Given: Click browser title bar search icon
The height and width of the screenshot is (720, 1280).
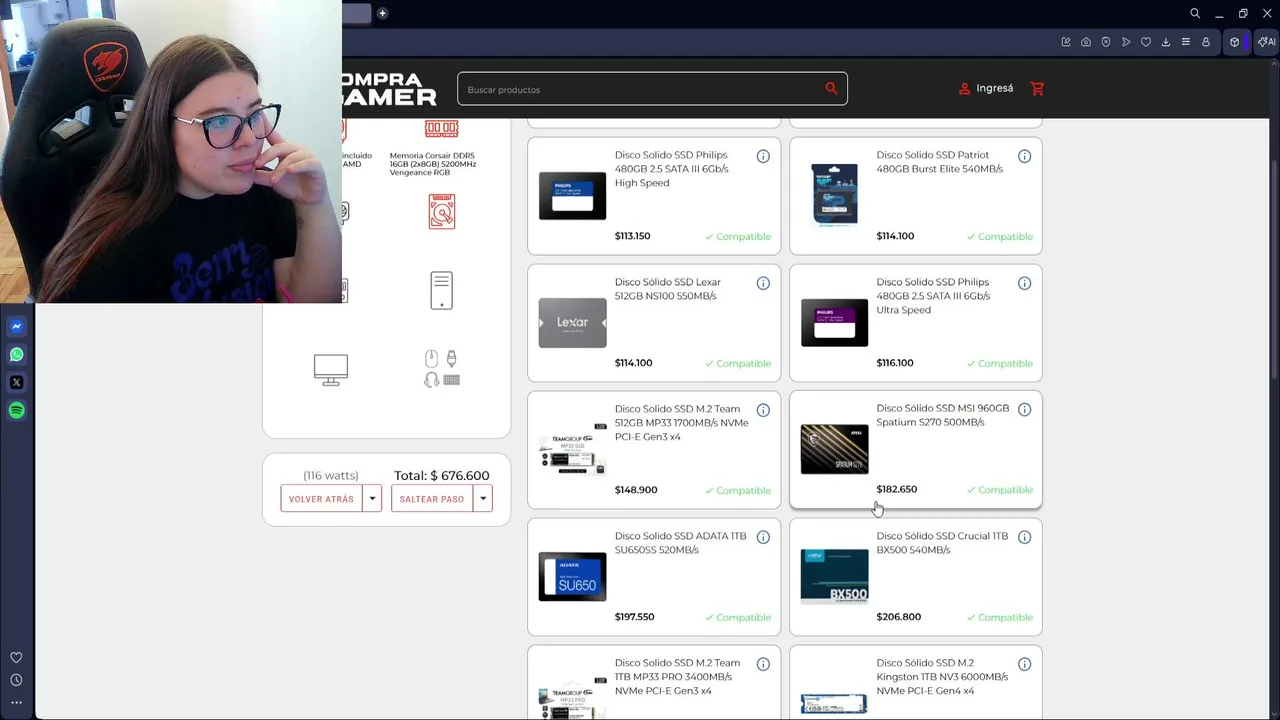Looking at the screenshot, I should pos(1195,13).
